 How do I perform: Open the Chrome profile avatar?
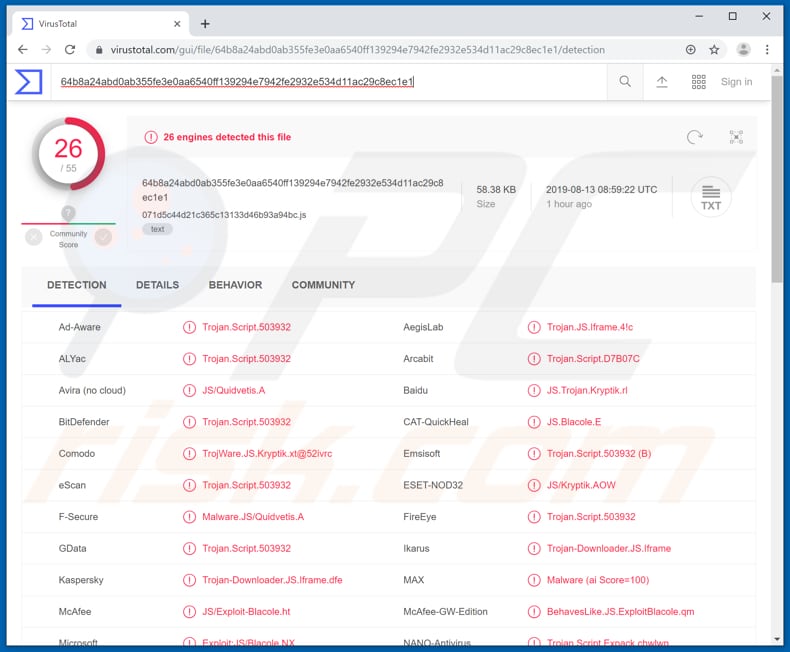click(x=743, y=49)
